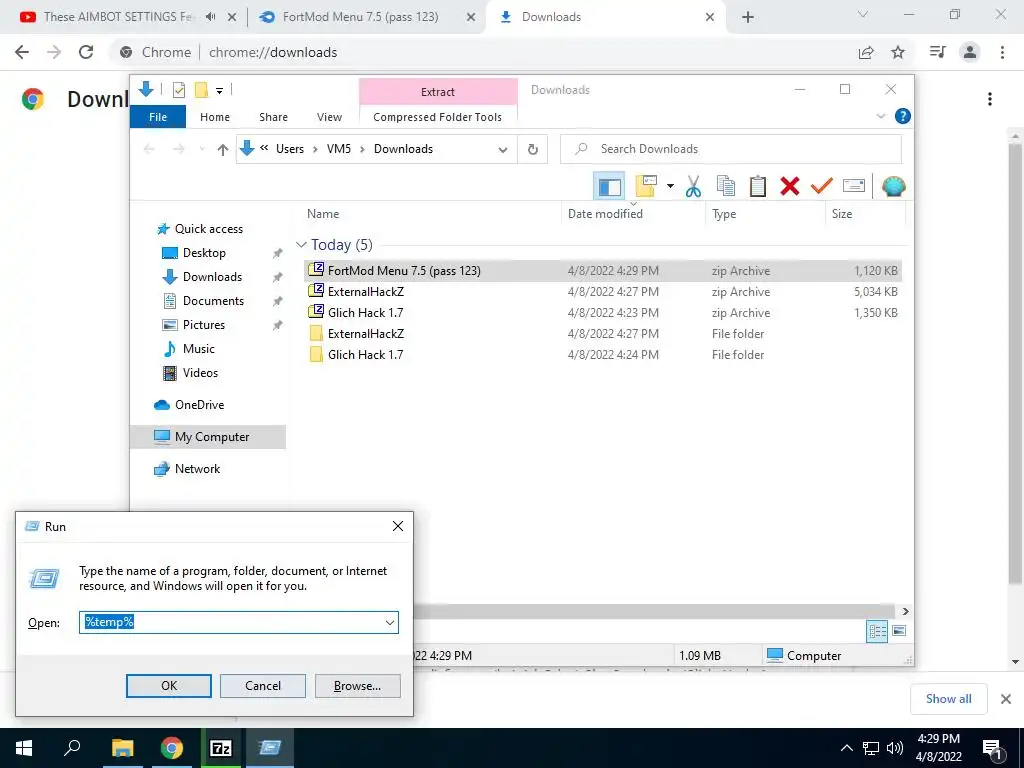Click the share page icon in Chrome

[866, 52]
